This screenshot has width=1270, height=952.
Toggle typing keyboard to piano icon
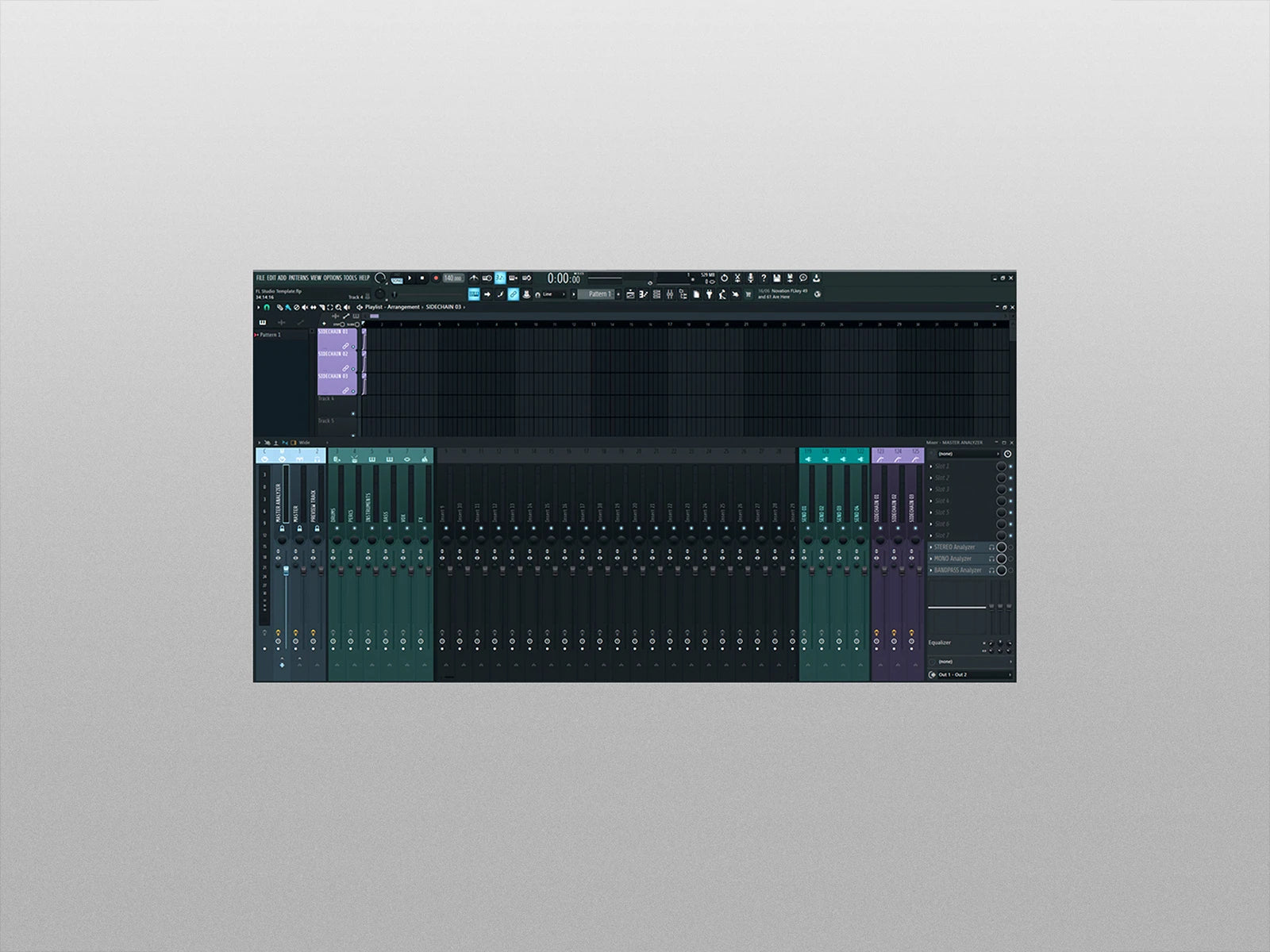[x=474, y=294]
